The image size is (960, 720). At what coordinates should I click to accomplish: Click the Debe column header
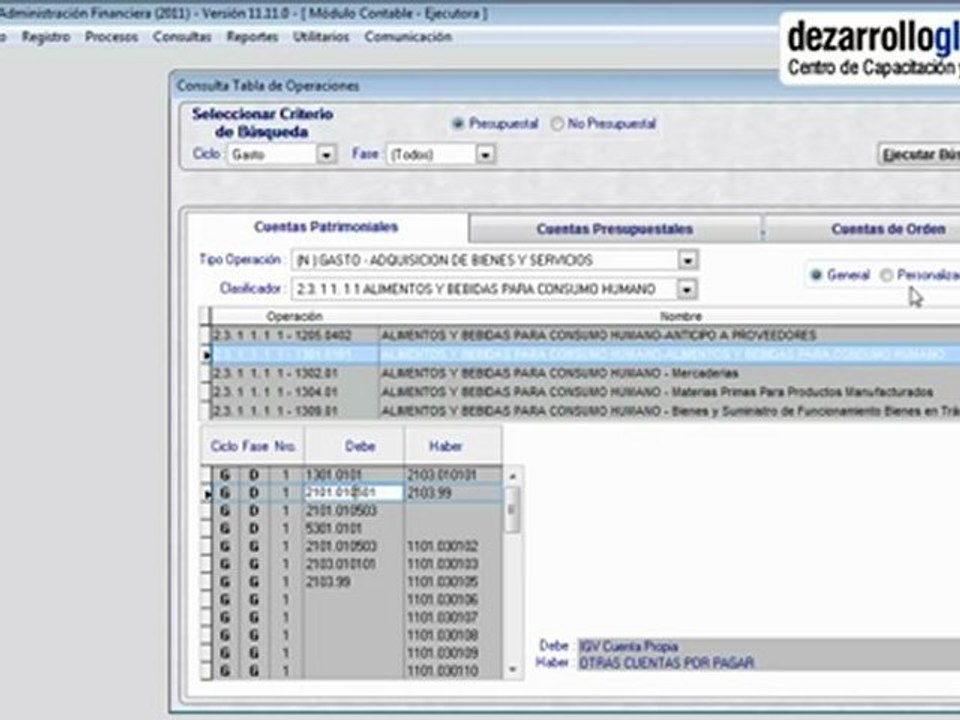[x=354, y=446]
